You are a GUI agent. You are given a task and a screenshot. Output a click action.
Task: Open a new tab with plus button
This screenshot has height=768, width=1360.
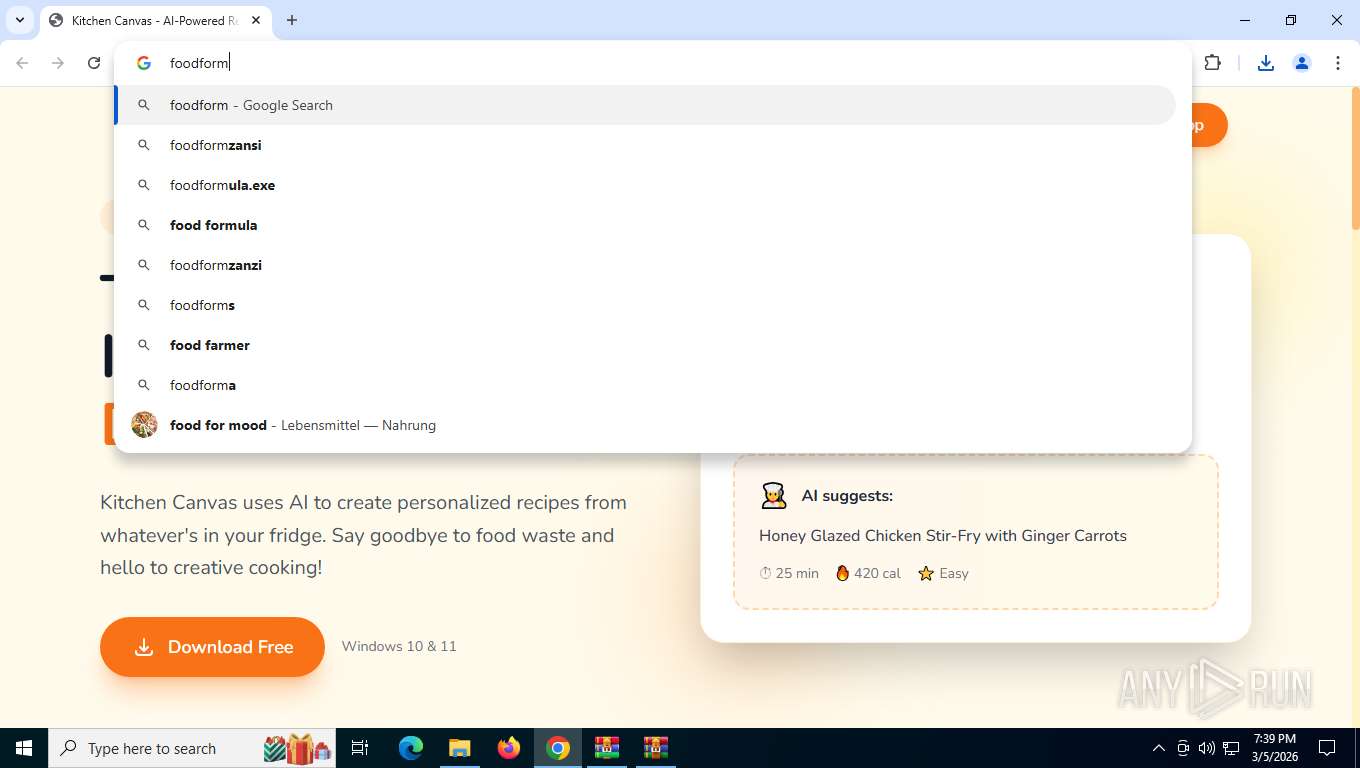coord(292,20)
